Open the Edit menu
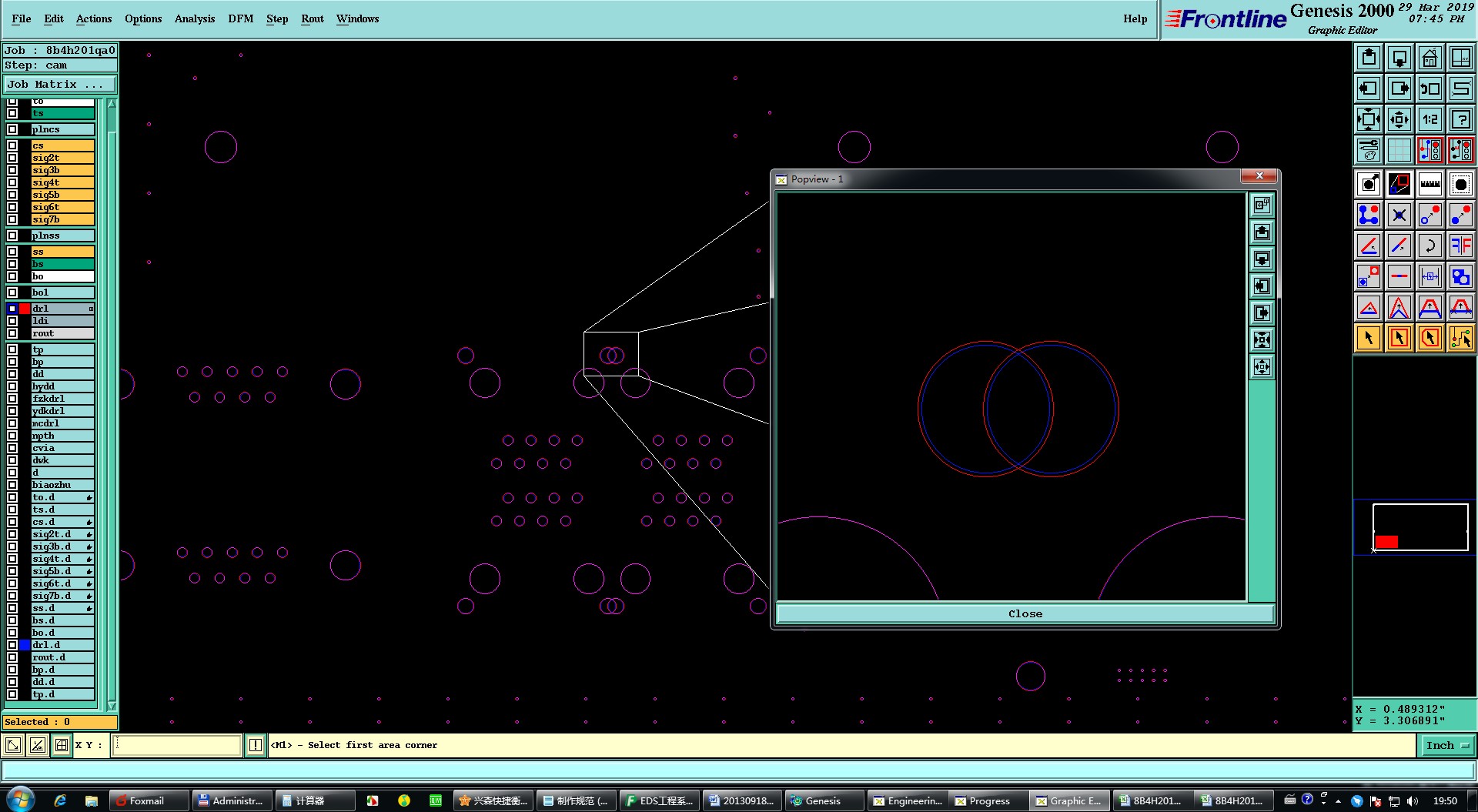The height and width of the screenshot is (812, 1478). click(x=54, y=18)
